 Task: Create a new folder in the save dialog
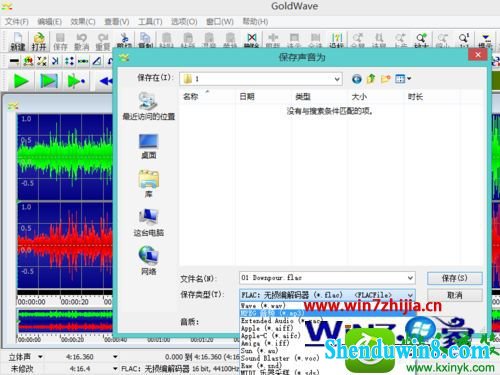pyautogui.click(x=386, y=79)
